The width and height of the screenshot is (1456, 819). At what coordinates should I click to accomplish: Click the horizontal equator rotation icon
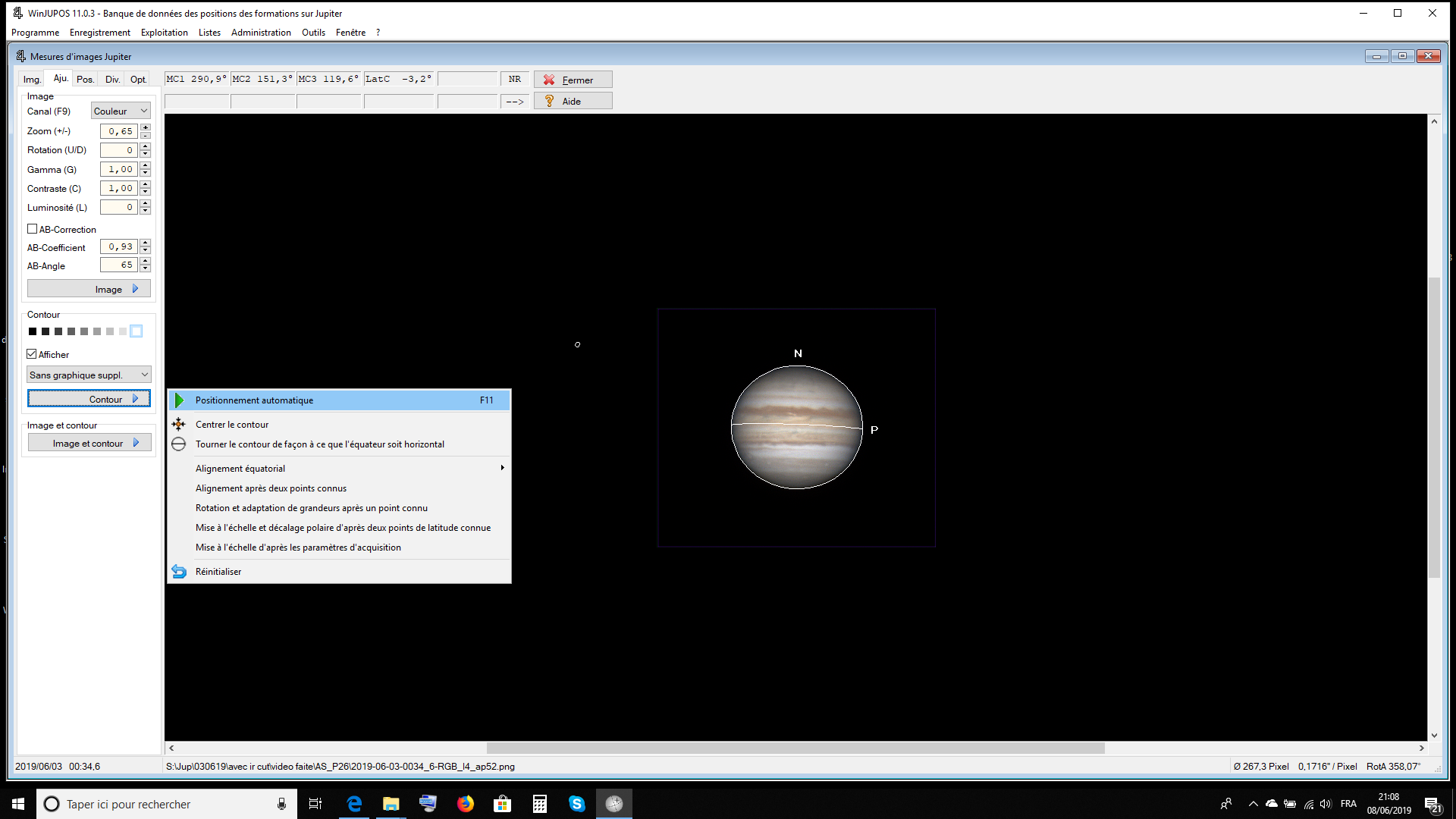[x=179, y=444]
